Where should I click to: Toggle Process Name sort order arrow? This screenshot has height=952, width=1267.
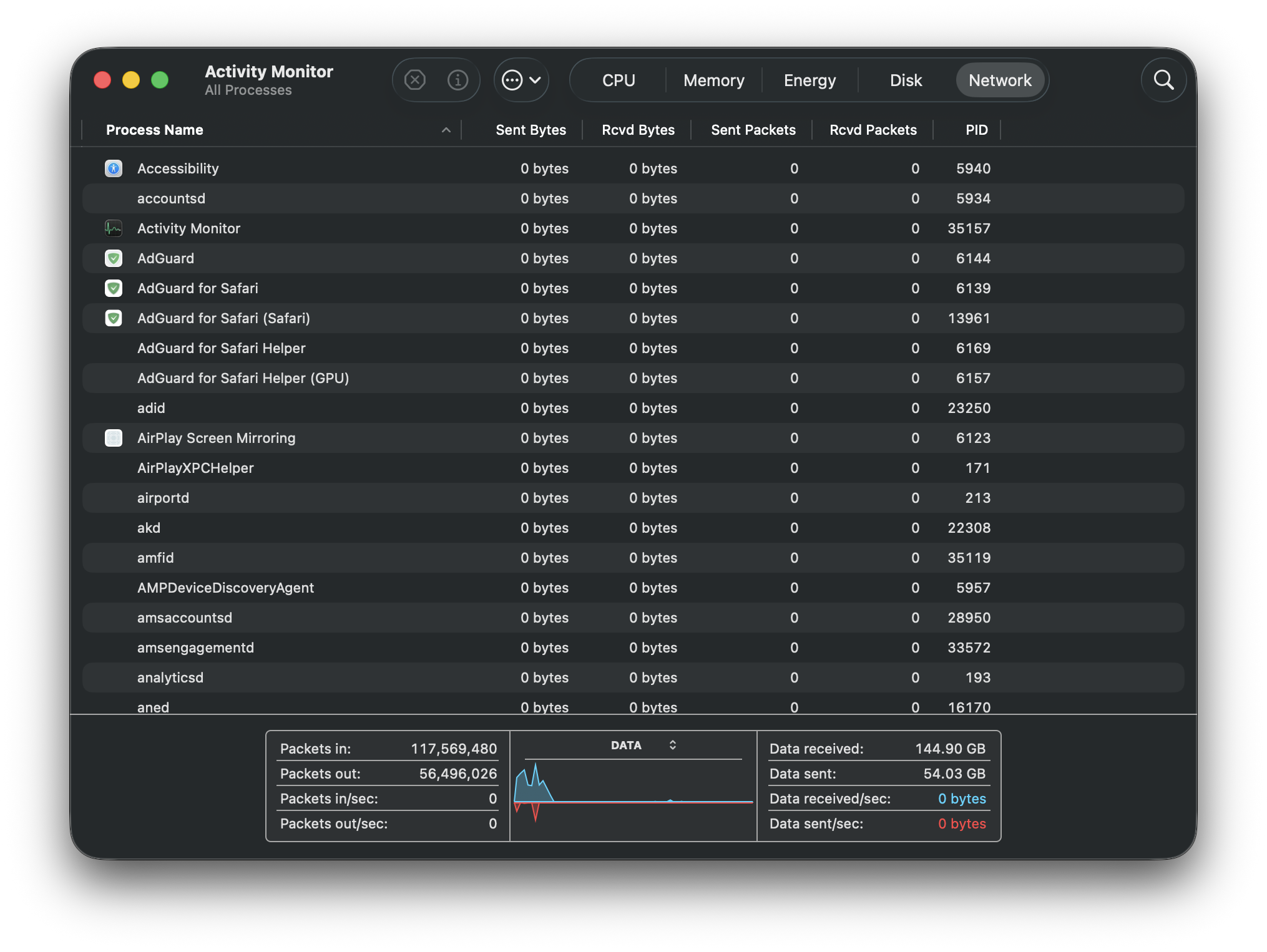click(446, 130)
